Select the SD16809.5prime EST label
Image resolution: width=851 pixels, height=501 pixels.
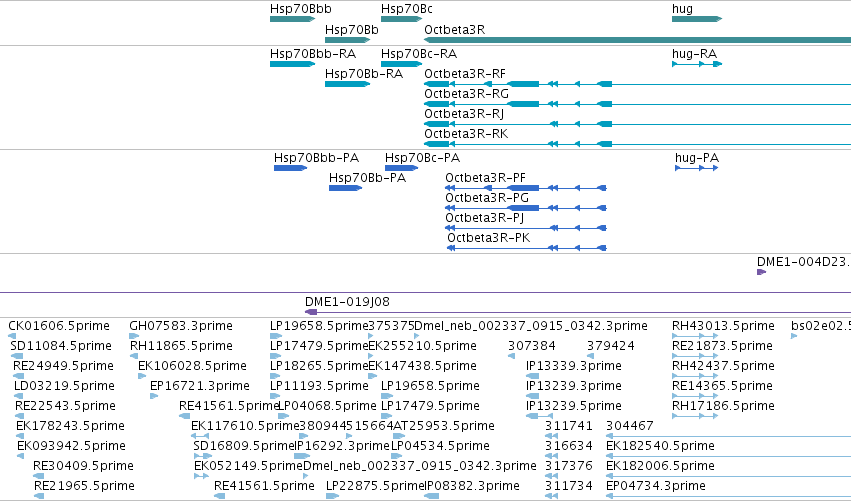coord(244,446)
